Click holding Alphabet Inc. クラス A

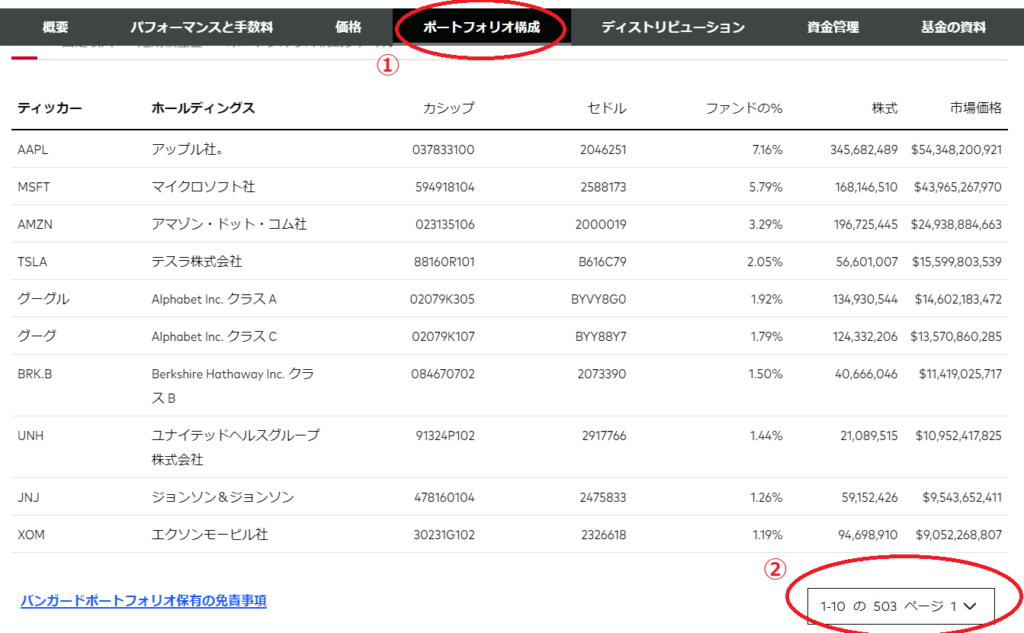pos(214,299)
